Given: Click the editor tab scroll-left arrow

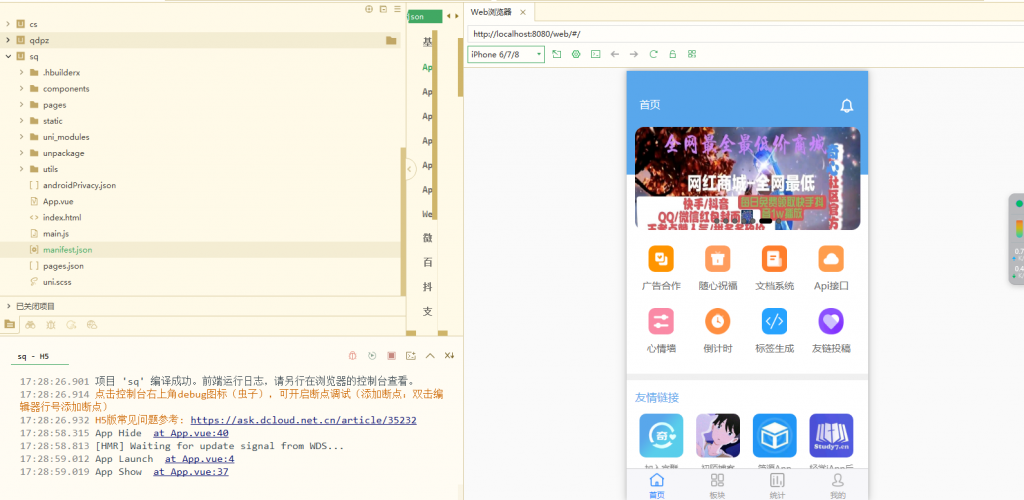Looking at the screenshot, I should (449, 16).
